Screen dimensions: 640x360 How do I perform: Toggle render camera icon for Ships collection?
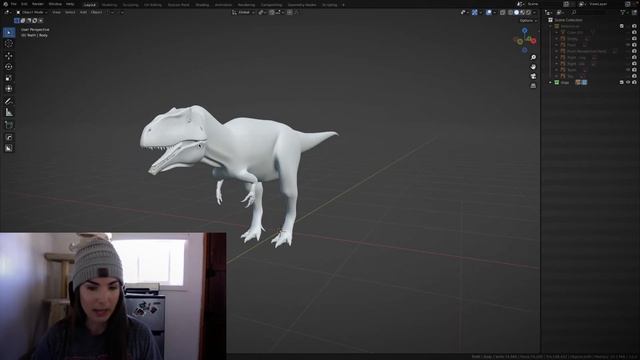(x=634, y=82)
